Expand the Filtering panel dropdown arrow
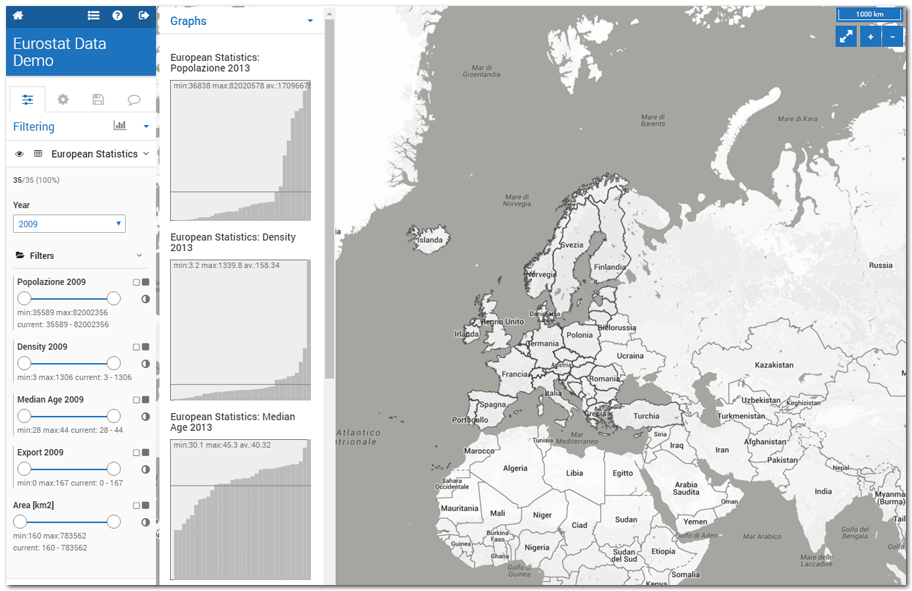The width and height of the screenshot is (912, 591). pos(146,126)
